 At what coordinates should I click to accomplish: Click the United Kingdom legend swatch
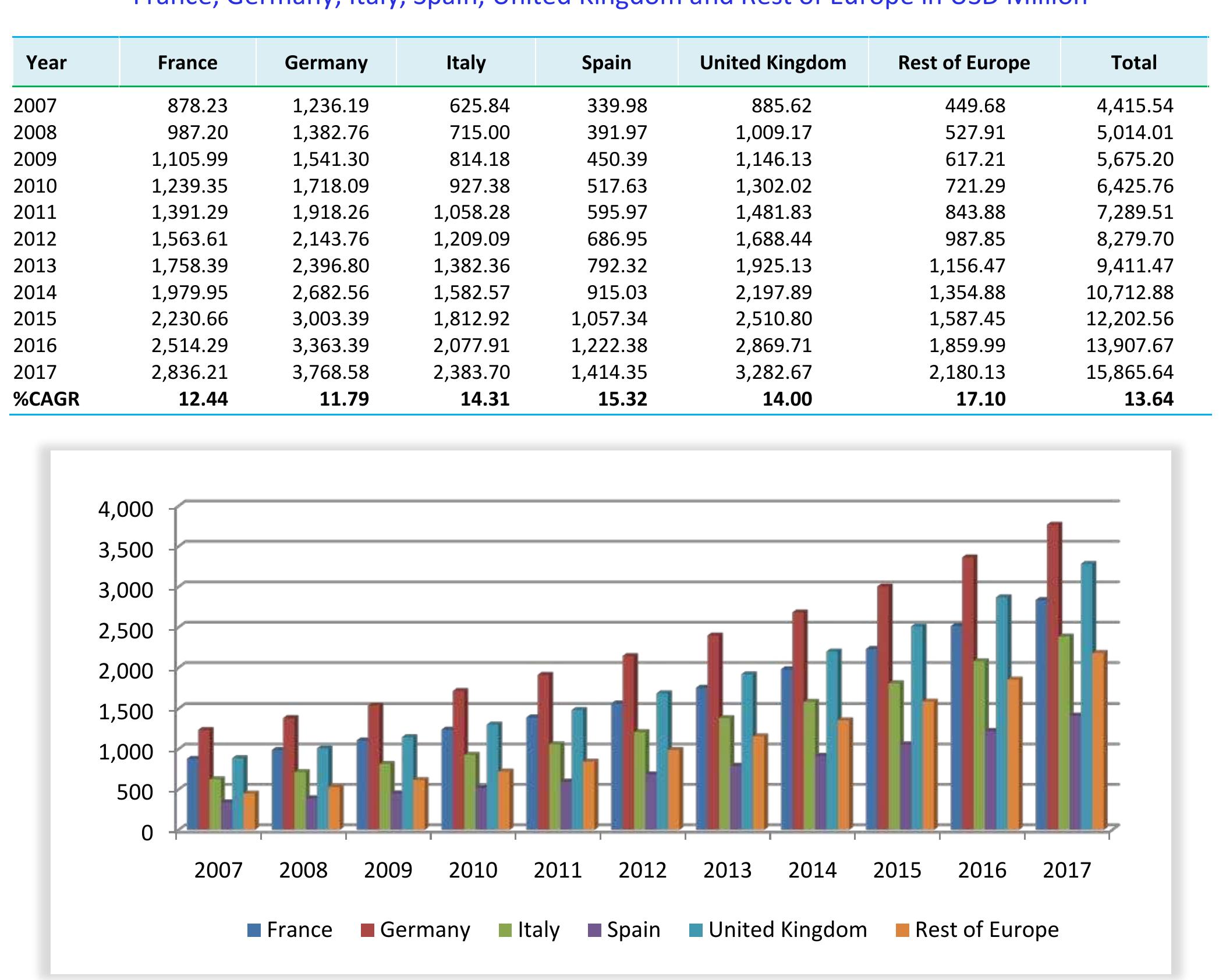coord(696,930)
